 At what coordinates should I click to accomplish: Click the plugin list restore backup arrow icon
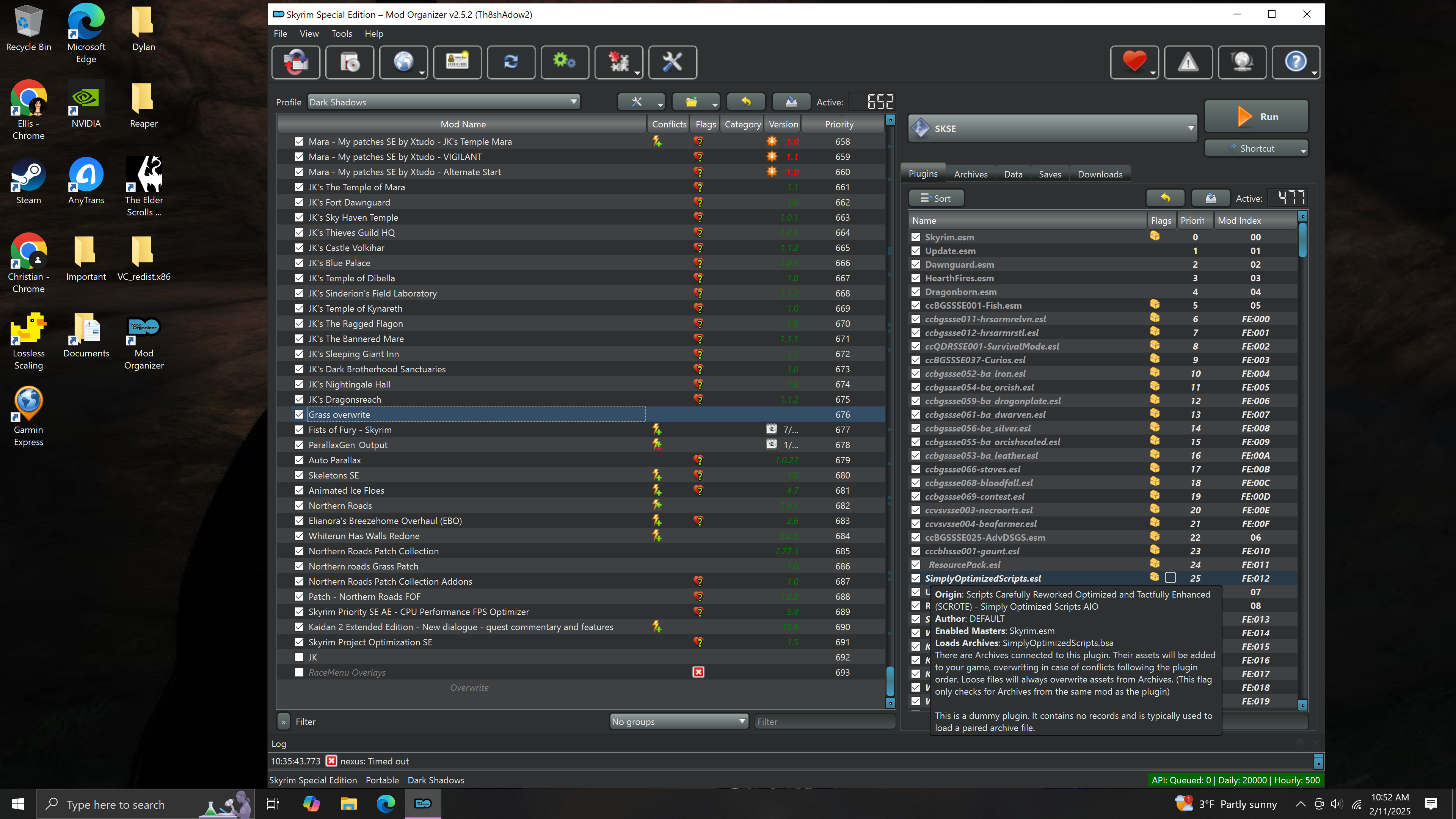click(x=1166, y=198)
